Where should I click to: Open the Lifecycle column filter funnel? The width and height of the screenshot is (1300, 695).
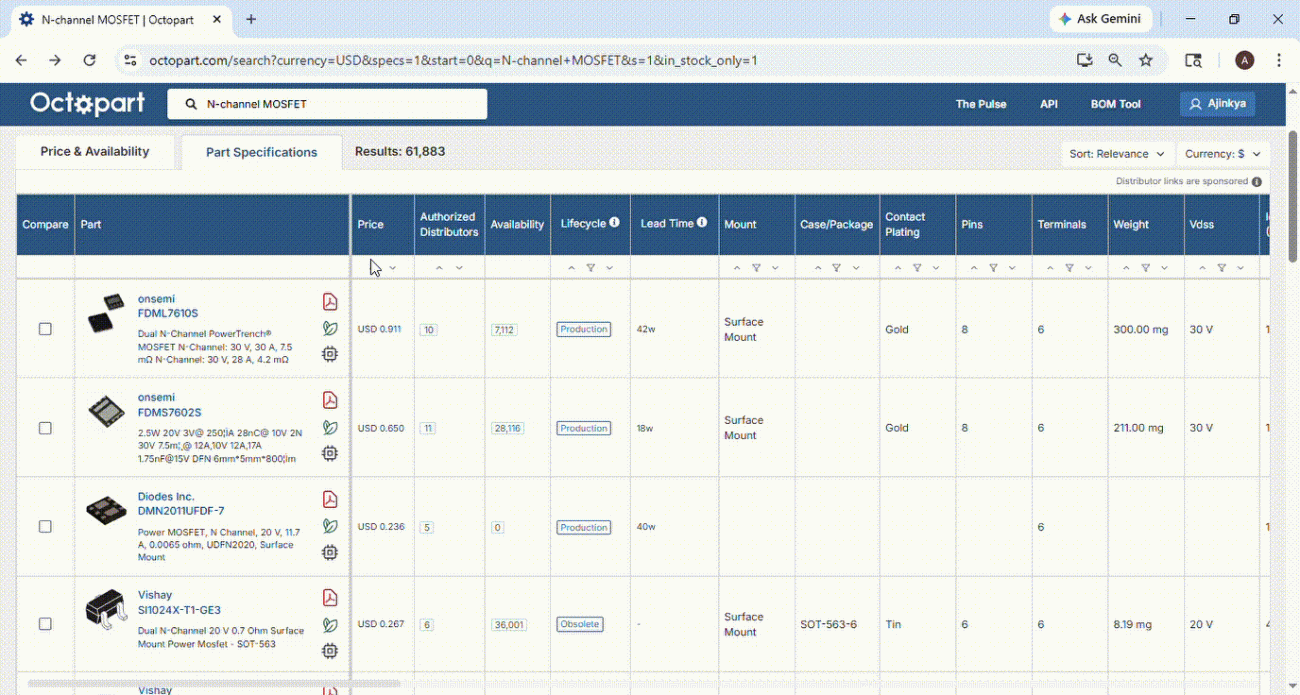point(591,268)
